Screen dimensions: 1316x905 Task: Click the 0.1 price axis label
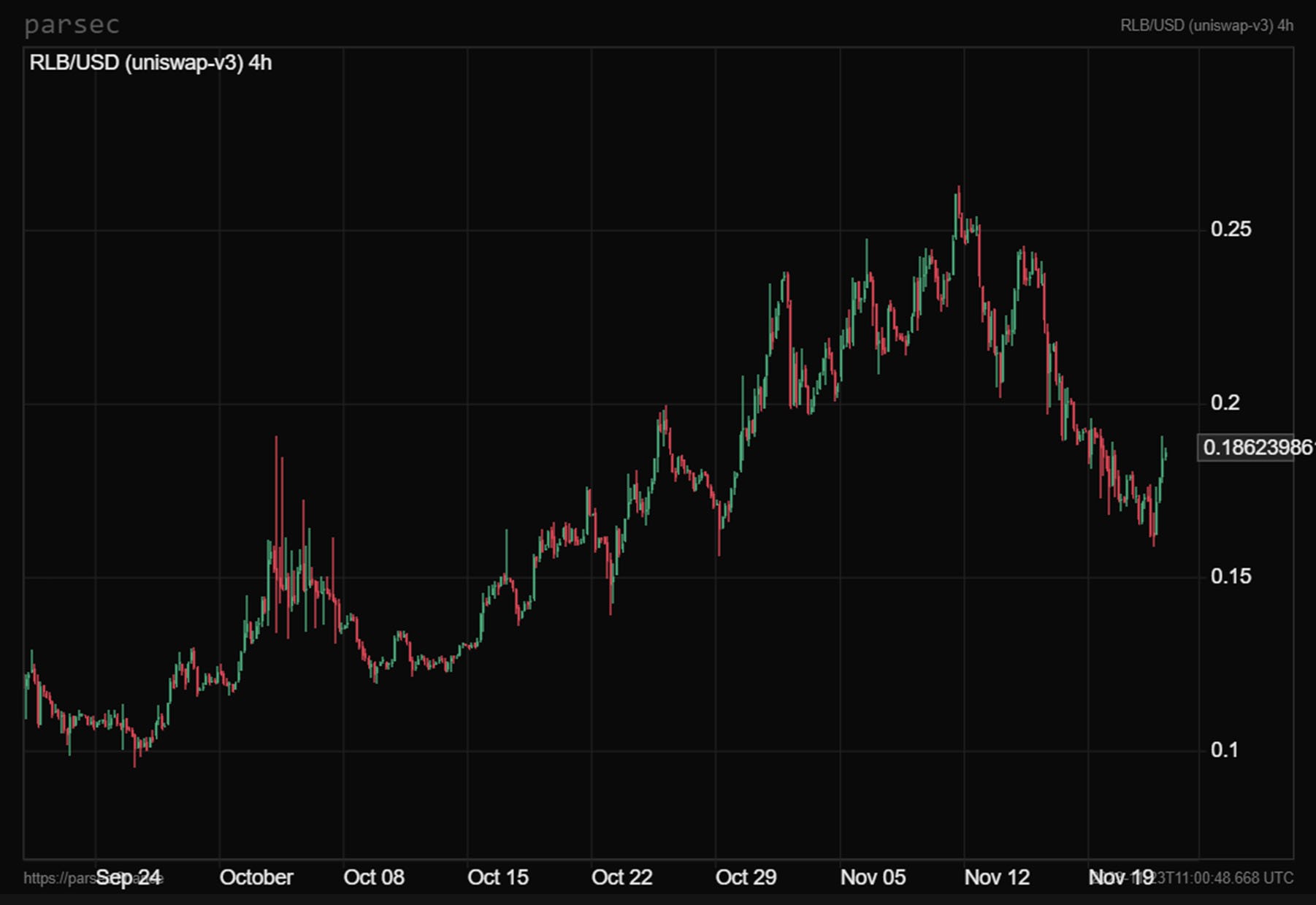(1225, 750)
